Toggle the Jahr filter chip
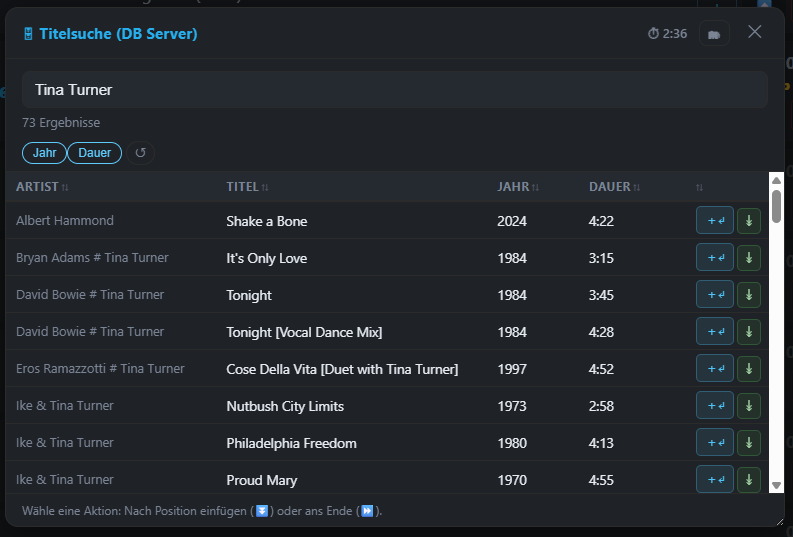The width and height of the screenshot is (793, 537). tap(44, 153)
